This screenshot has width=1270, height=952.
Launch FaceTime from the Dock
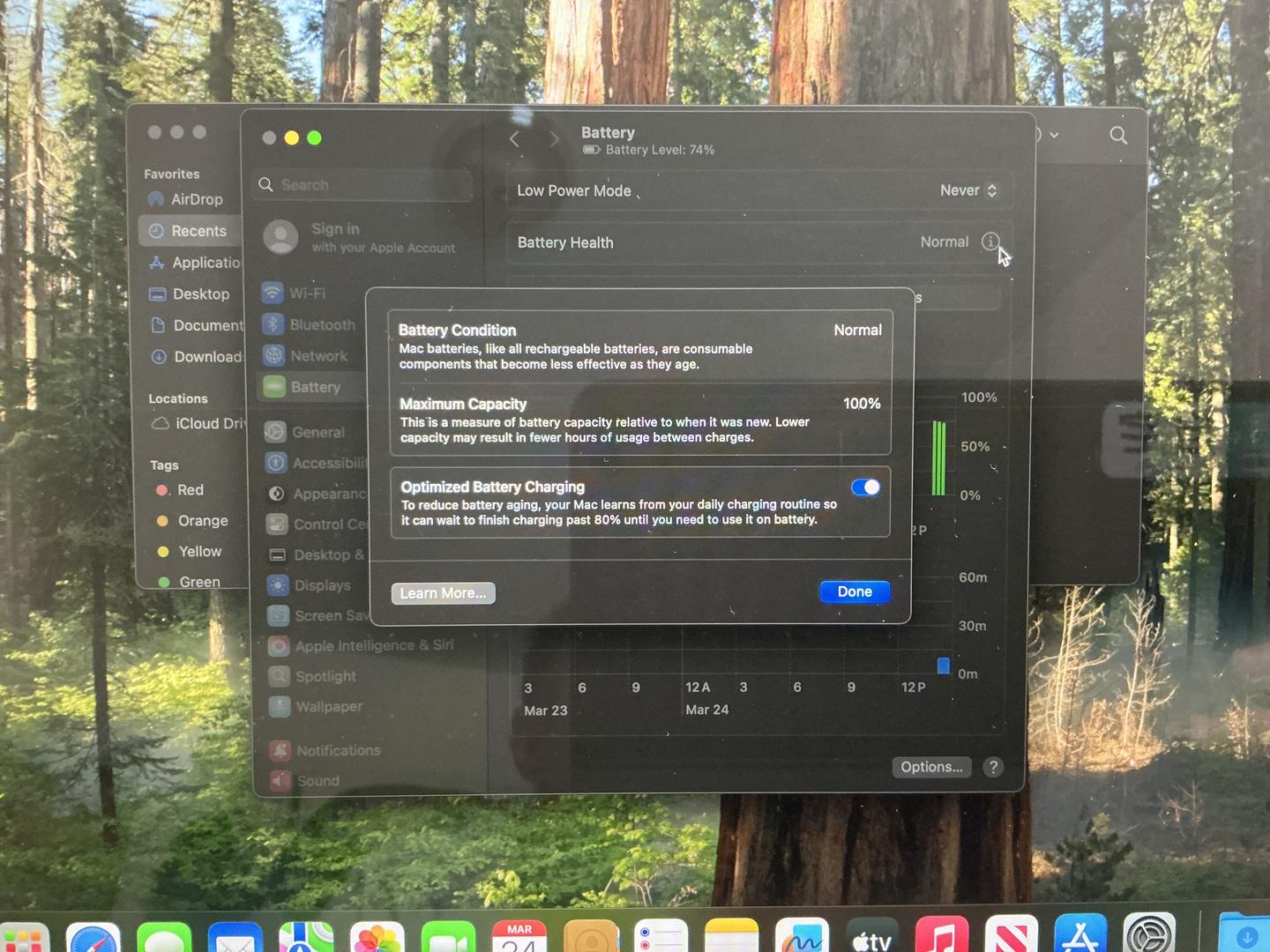pyautogui.click(x=449, y=938)
